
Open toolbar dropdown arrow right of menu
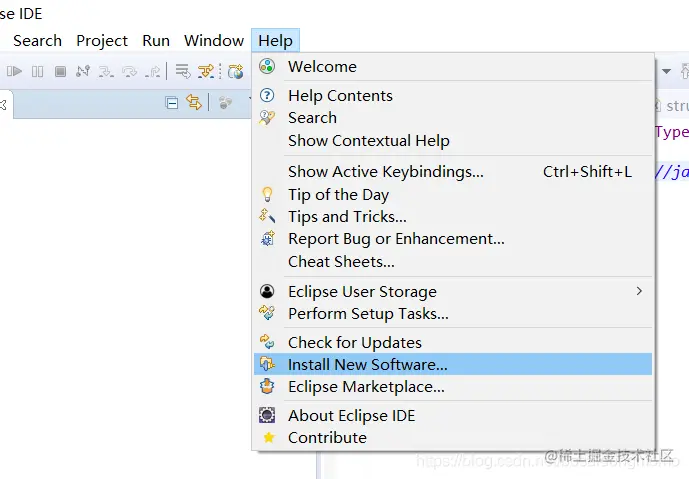(x=666, y=71)
